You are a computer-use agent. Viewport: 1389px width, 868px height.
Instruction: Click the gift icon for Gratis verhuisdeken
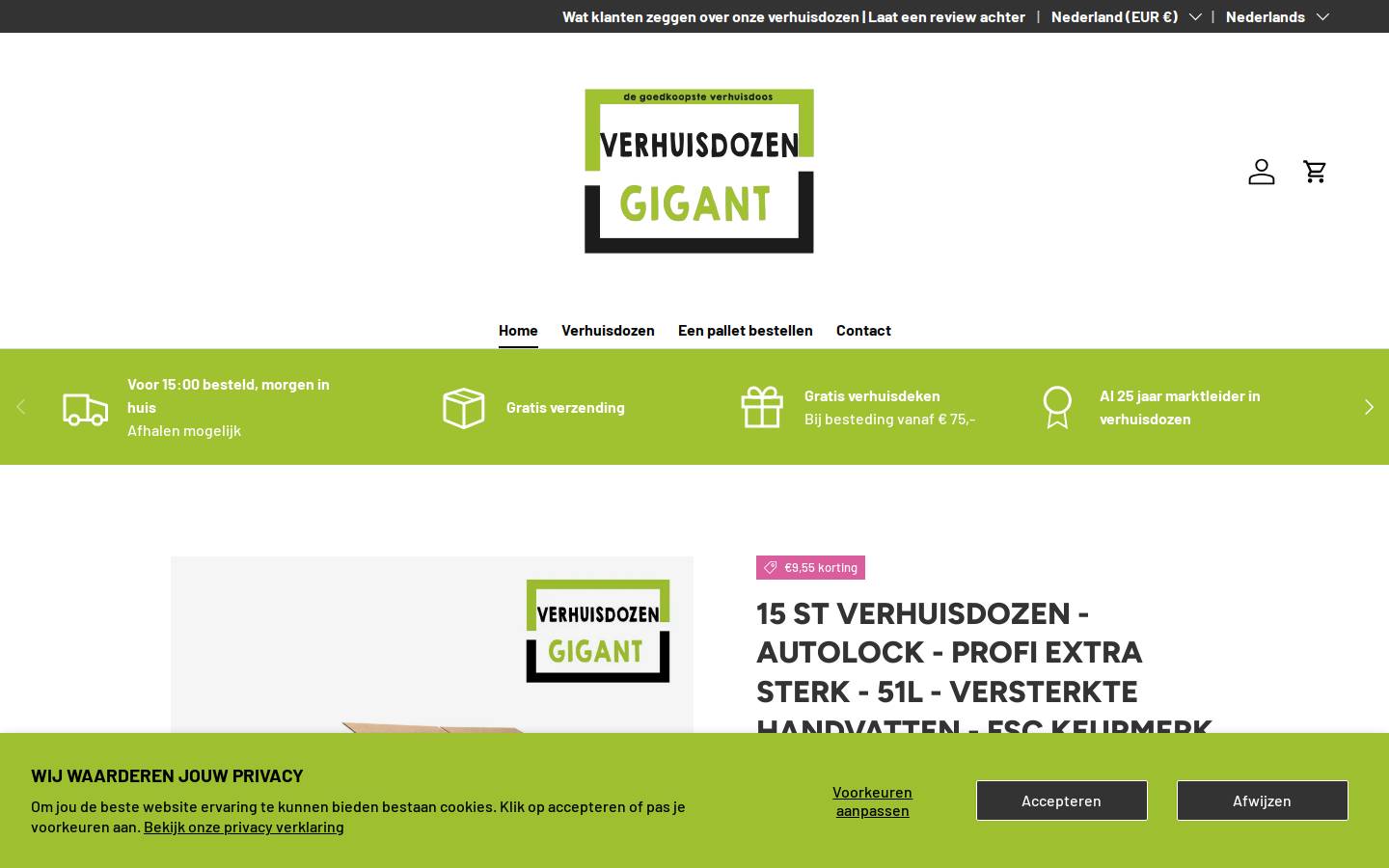click(762, 407)
